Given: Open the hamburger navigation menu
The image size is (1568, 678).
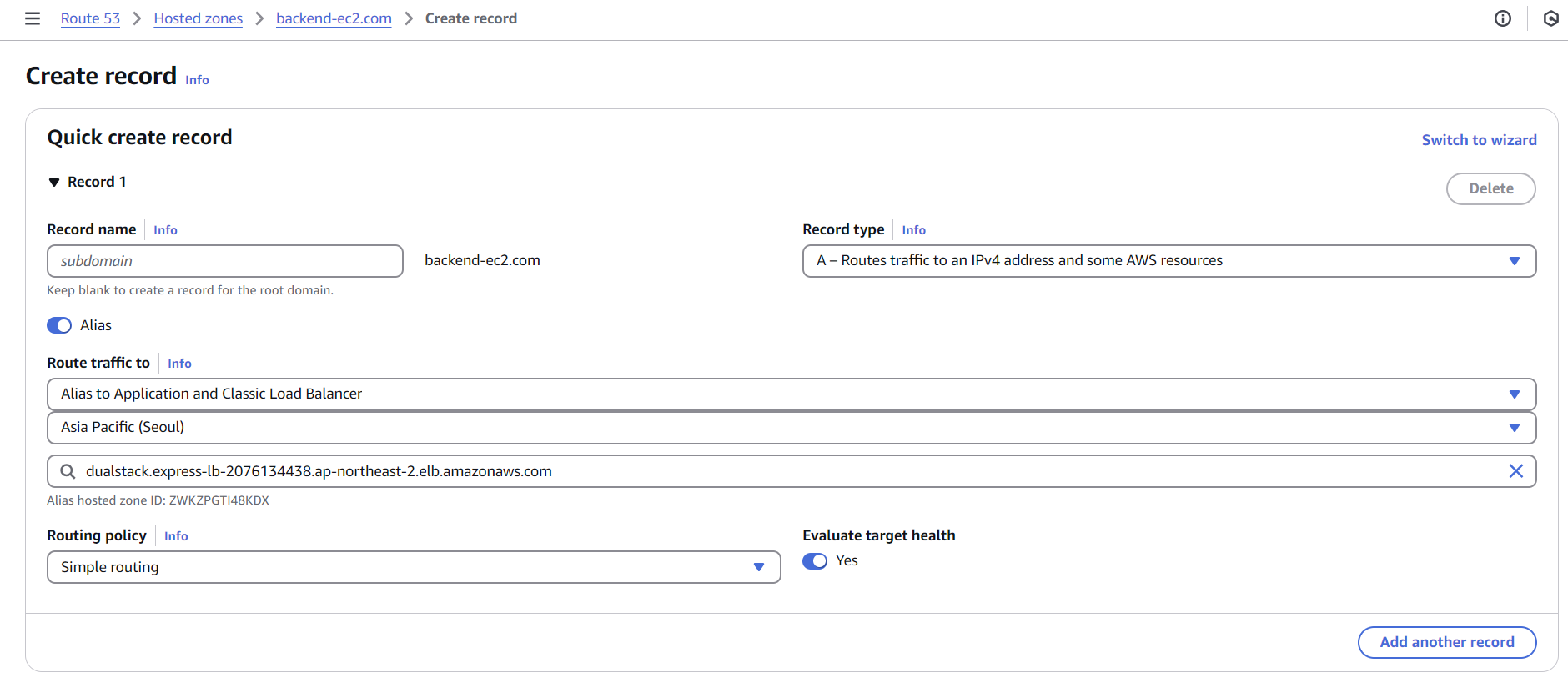Looking at the screenshot, I should (x=33, y=18).
